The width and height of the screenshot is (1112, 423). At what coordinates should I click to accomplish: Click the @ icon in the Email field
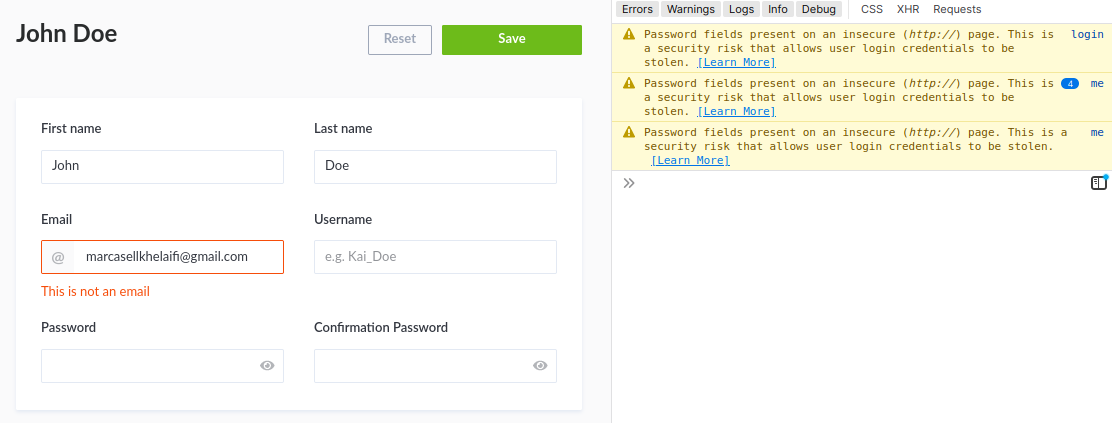click(x=58, y=257)
